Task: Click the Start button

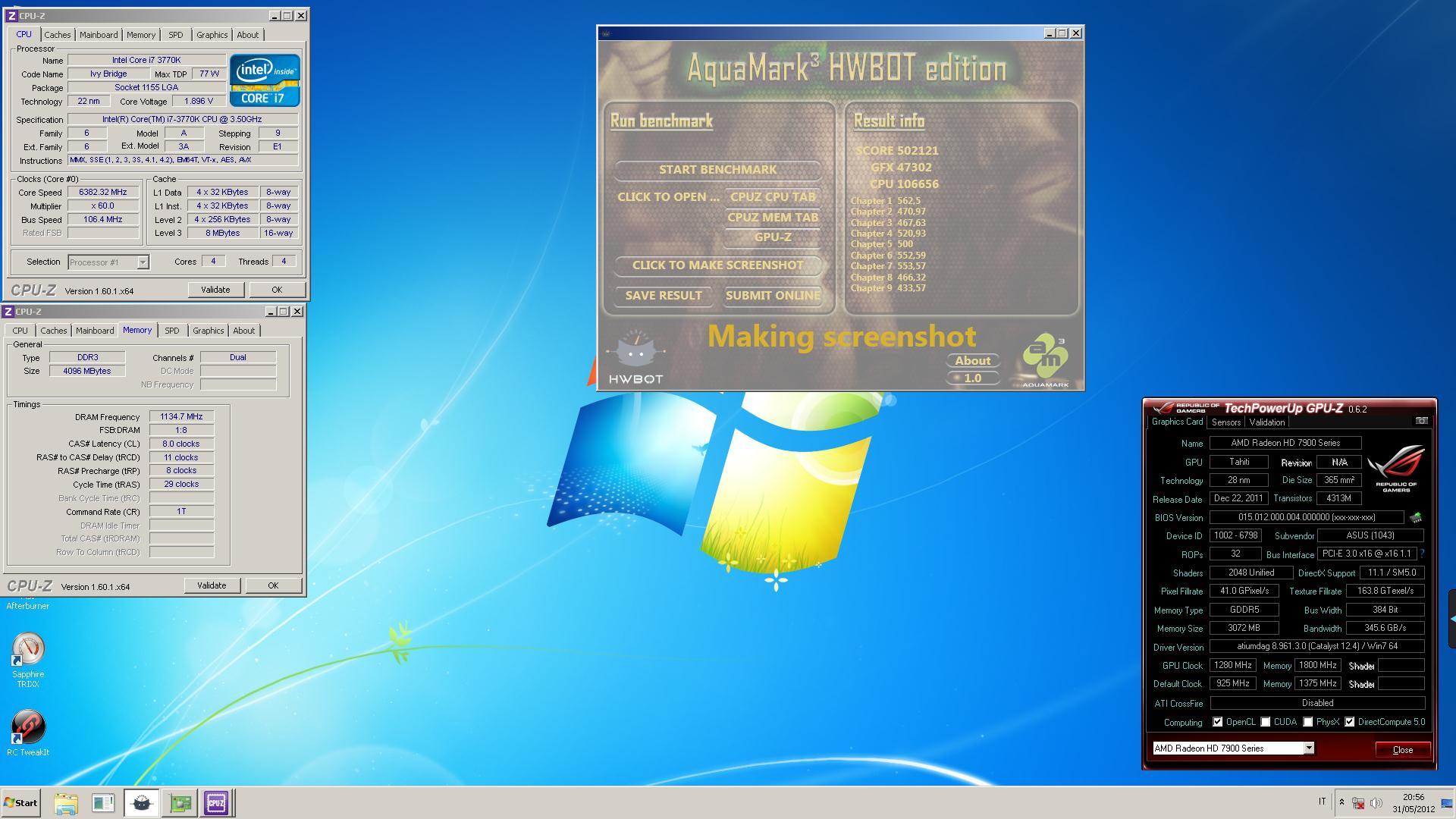Action: point(20,802)
